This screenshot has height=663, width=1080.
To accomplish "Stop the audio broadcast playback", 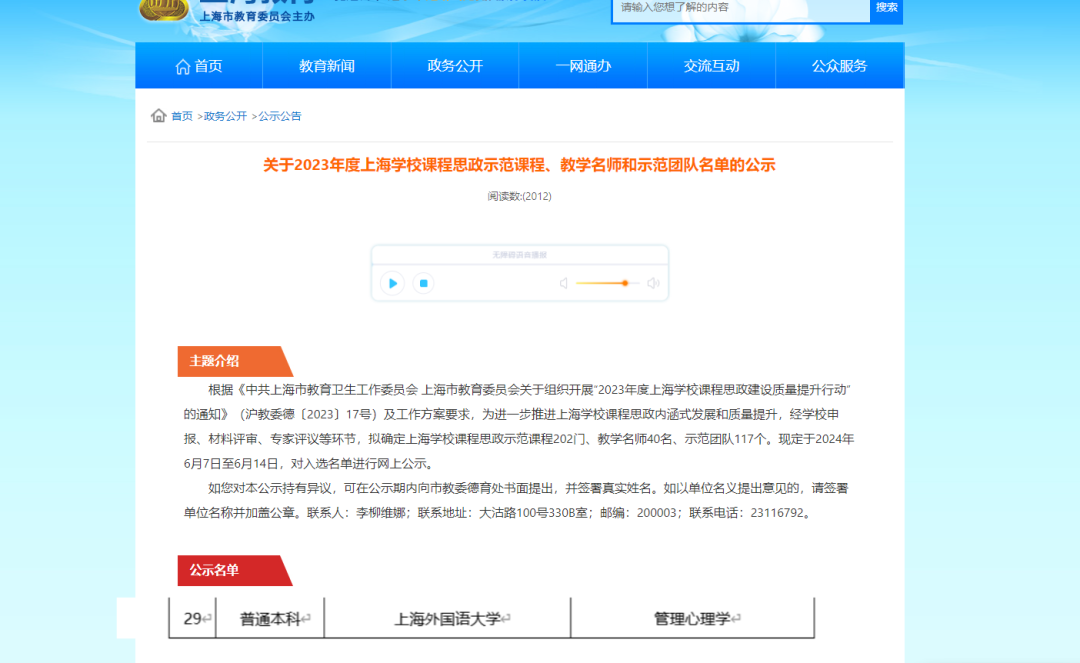I will [x=423, y=284].
